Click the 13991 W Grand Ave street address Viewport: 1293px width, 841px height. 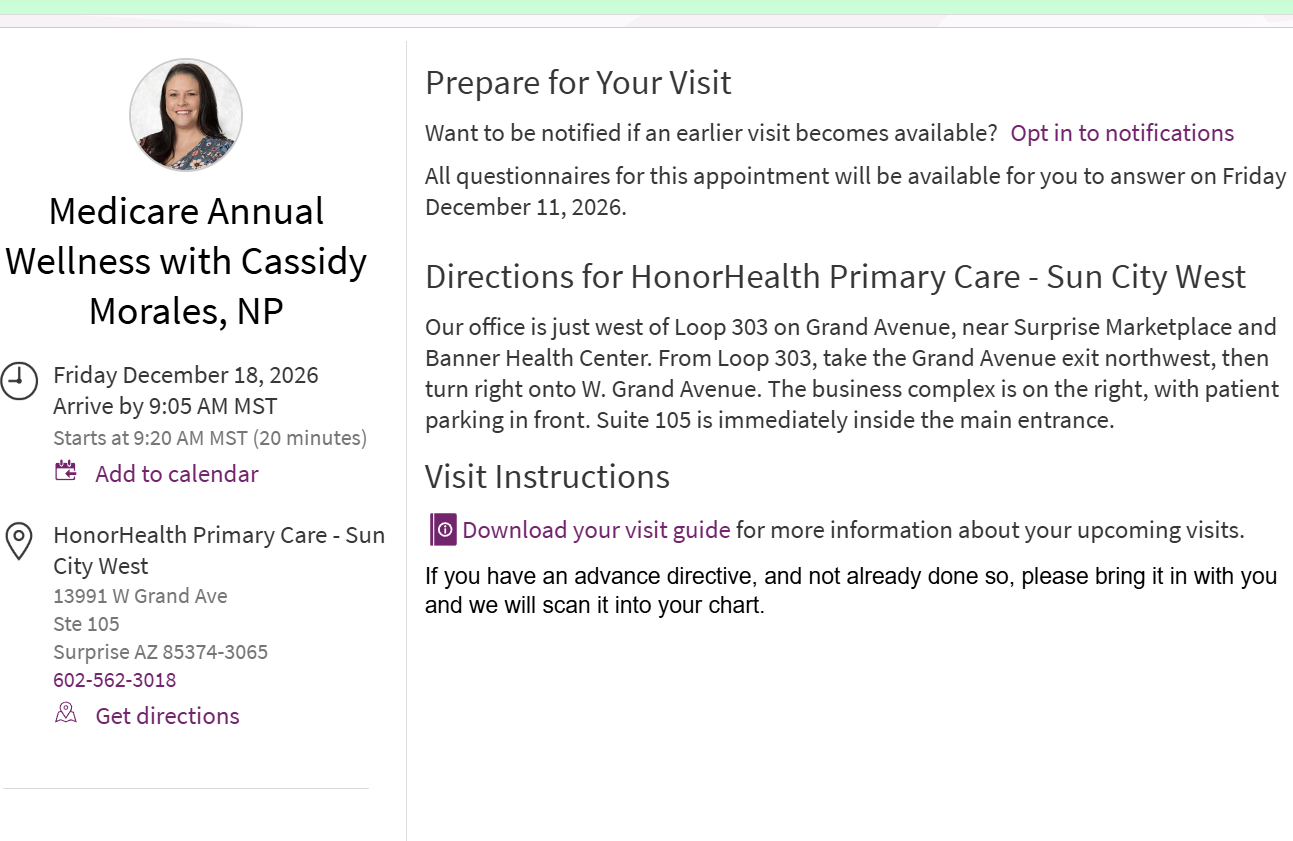click(140, 596)
